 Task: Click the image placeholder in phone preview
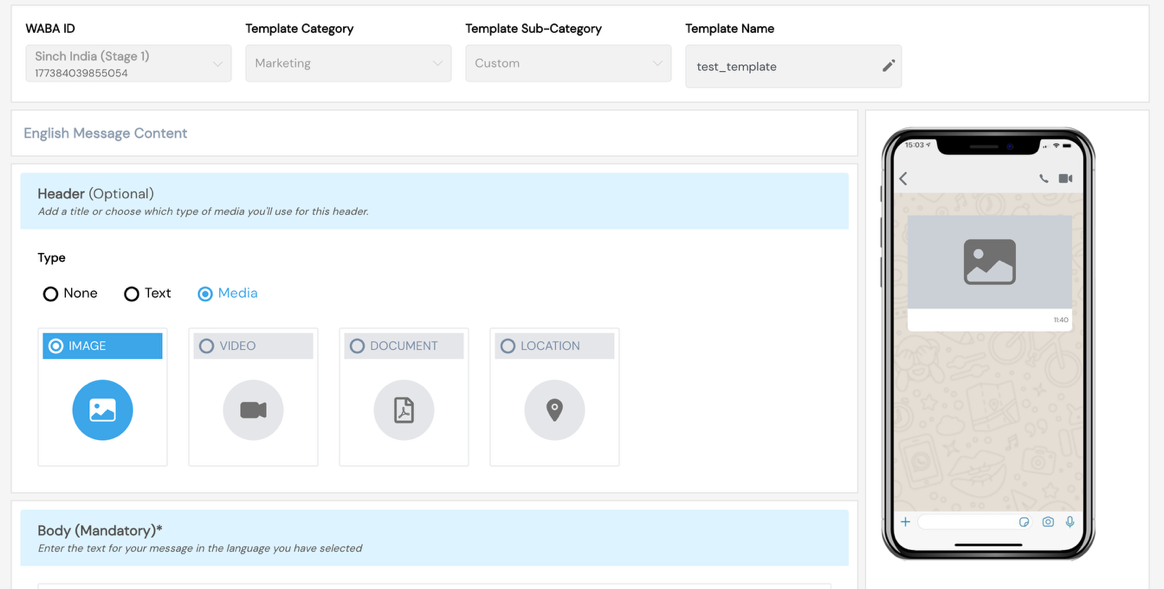tap(990, 262)
